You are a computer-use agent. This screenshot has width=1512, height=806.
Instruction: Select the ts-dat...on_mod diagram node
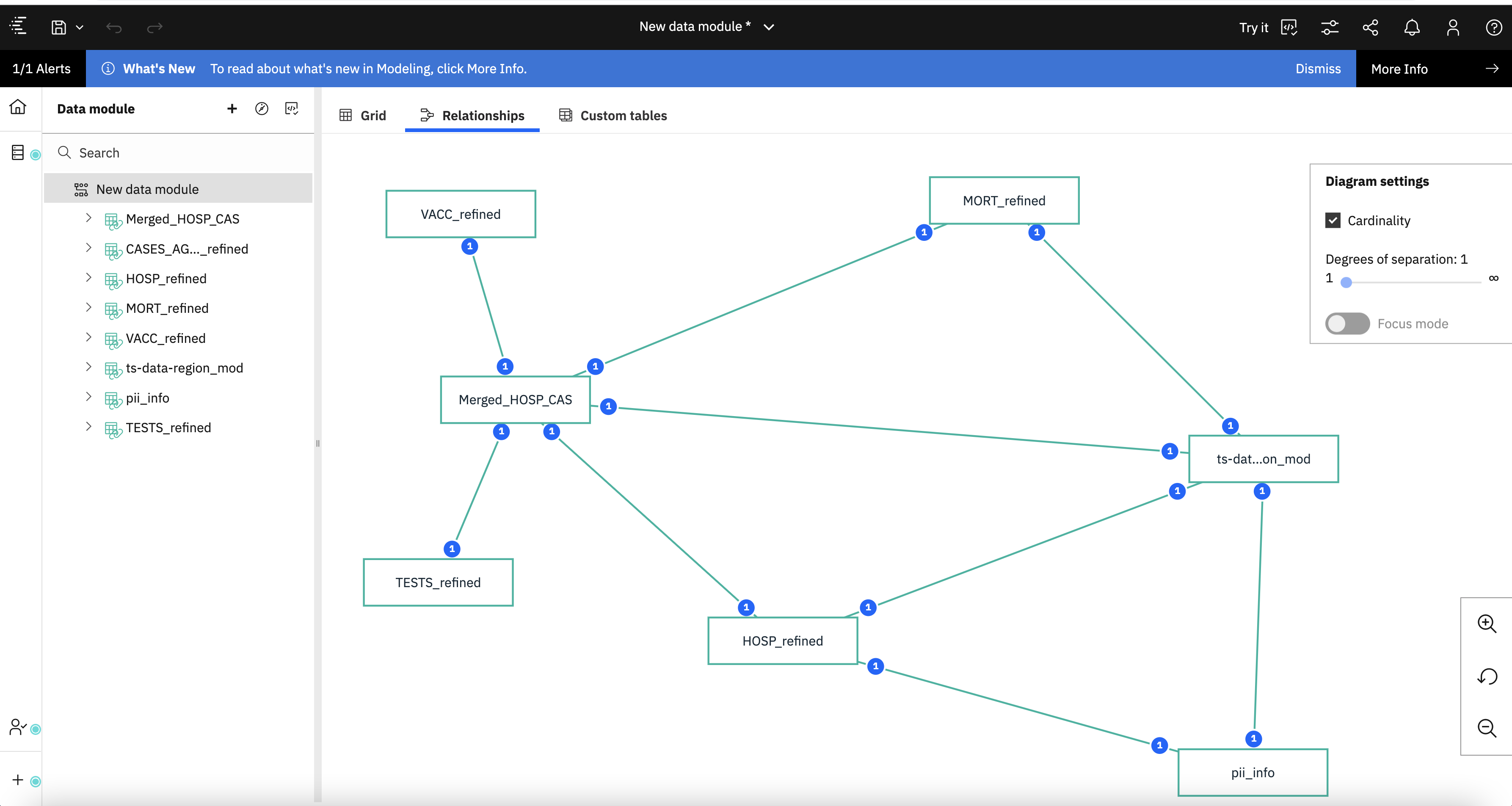click(x=1264, y=459)
